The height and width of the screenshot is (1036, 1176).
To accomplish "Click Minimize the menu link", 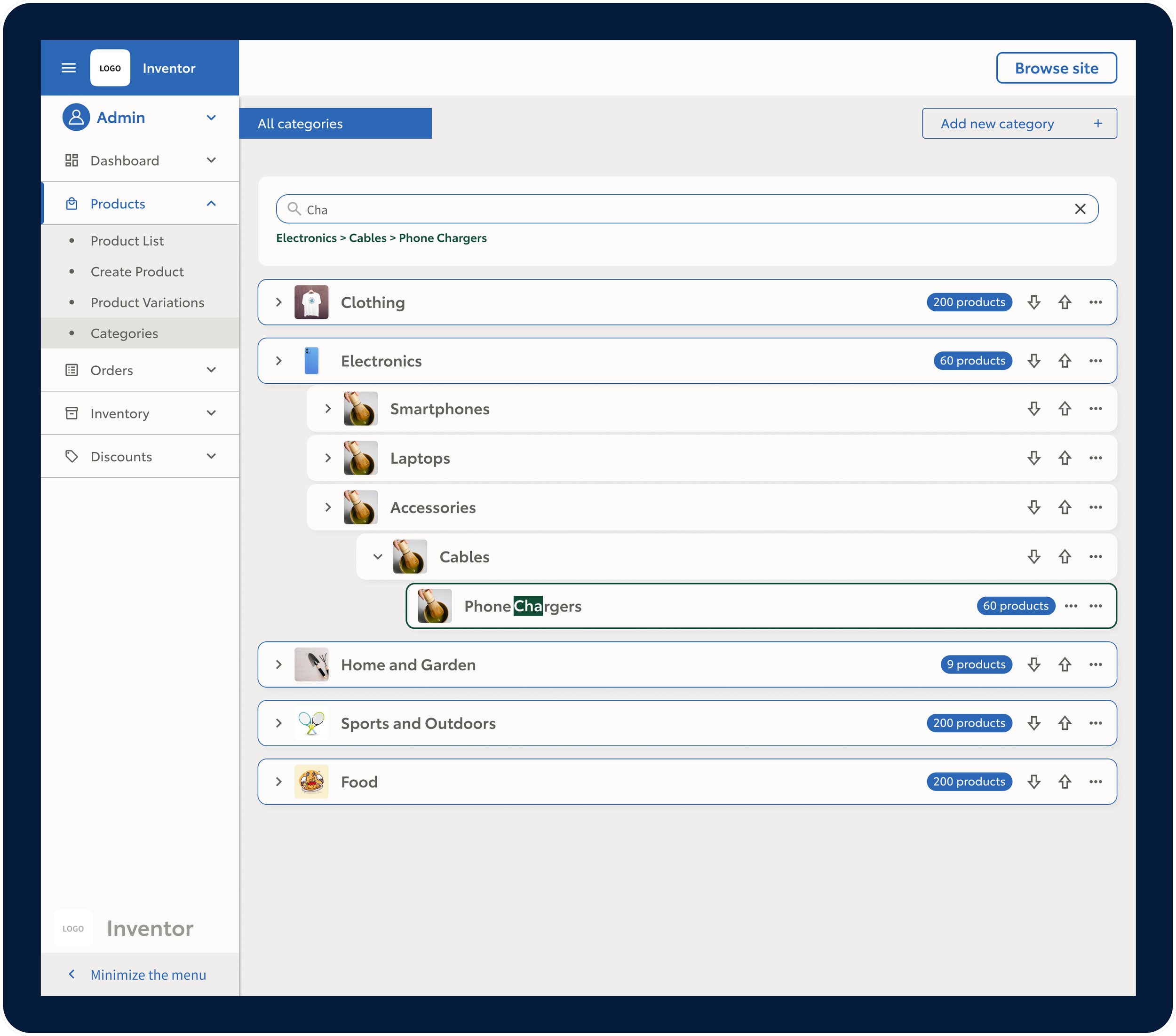I will coord(148,975).
